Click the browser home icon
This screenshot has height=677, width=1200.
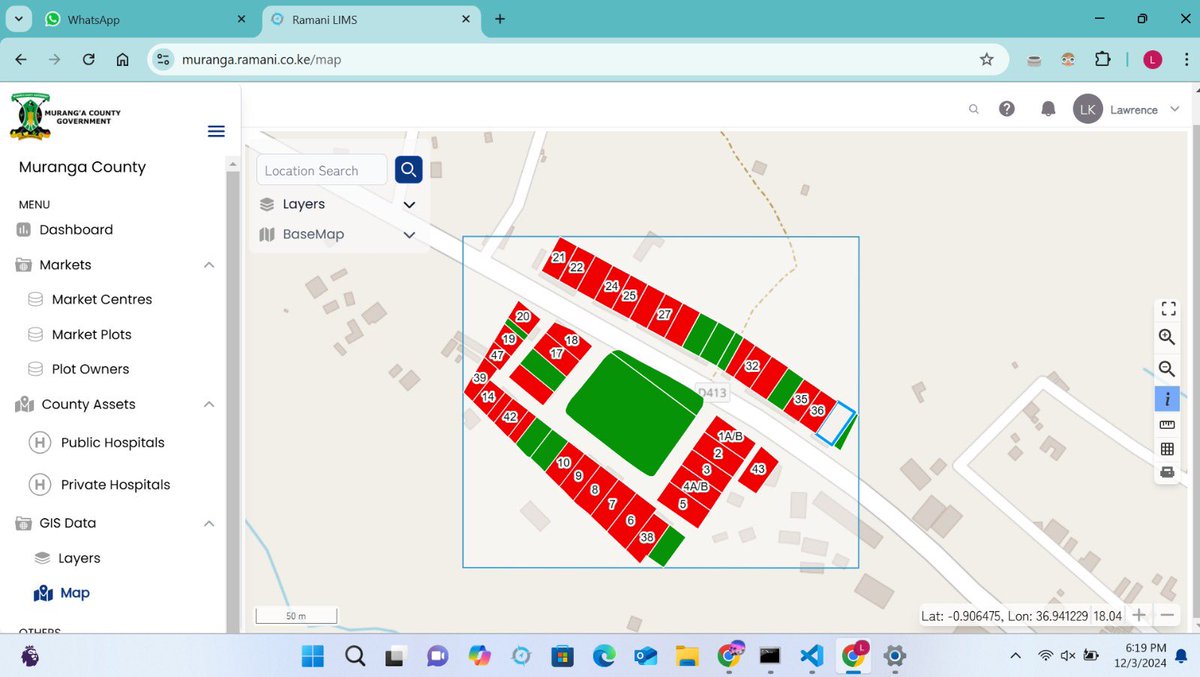click(x=122, y=59)
